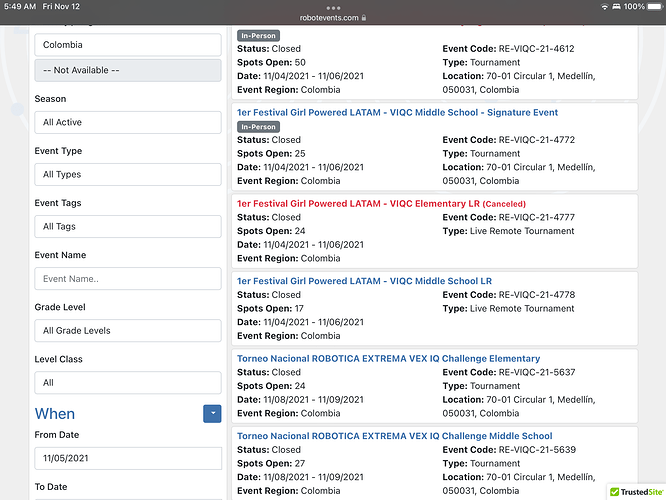Collapse the When section with blue arrow button
666x500 pixels.
(x=212, y=413)
